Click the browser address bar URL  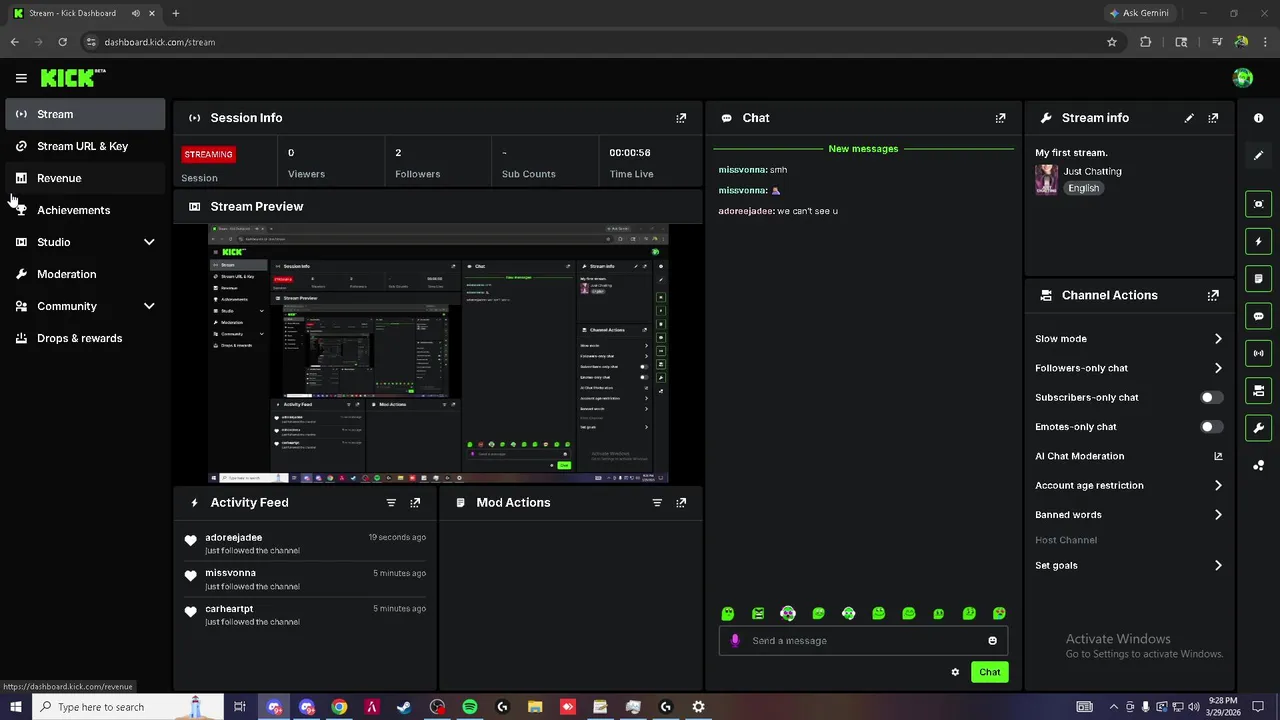(x=160, y=42)
